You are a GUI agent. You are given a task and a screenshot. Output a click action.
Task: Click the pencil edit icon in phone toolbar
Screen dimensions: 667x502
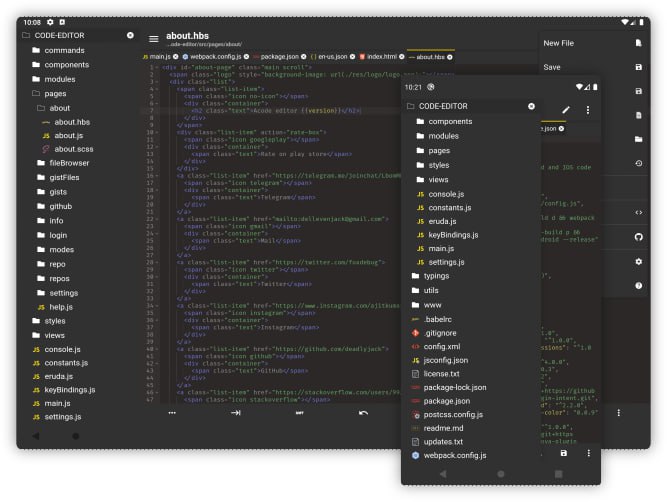click(x=566, y=109)
